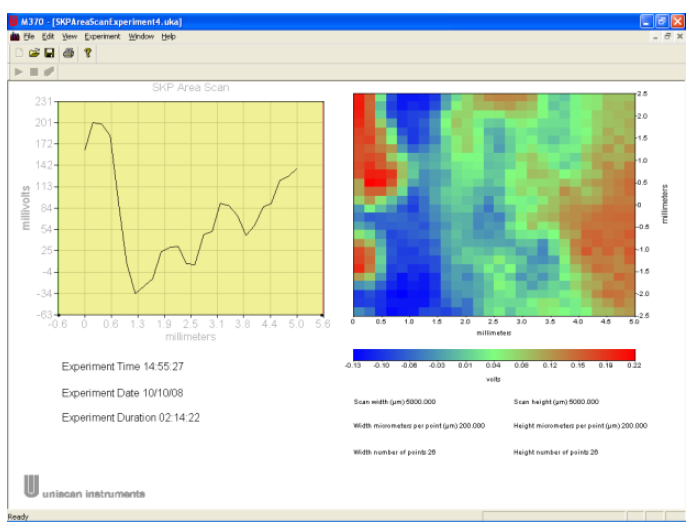
Task: Expand the Window menu
Action: click(141, 36)
